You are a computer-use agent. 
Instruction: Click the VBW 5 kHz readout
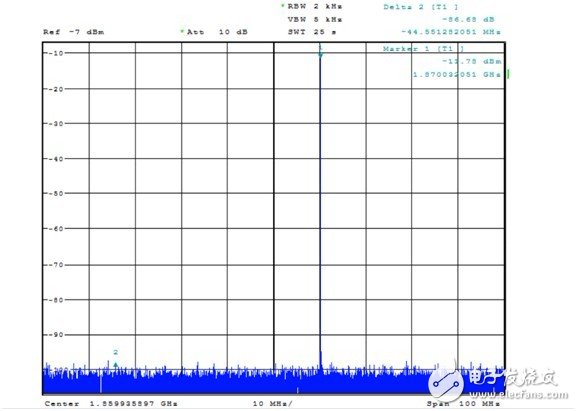[314, 19]
